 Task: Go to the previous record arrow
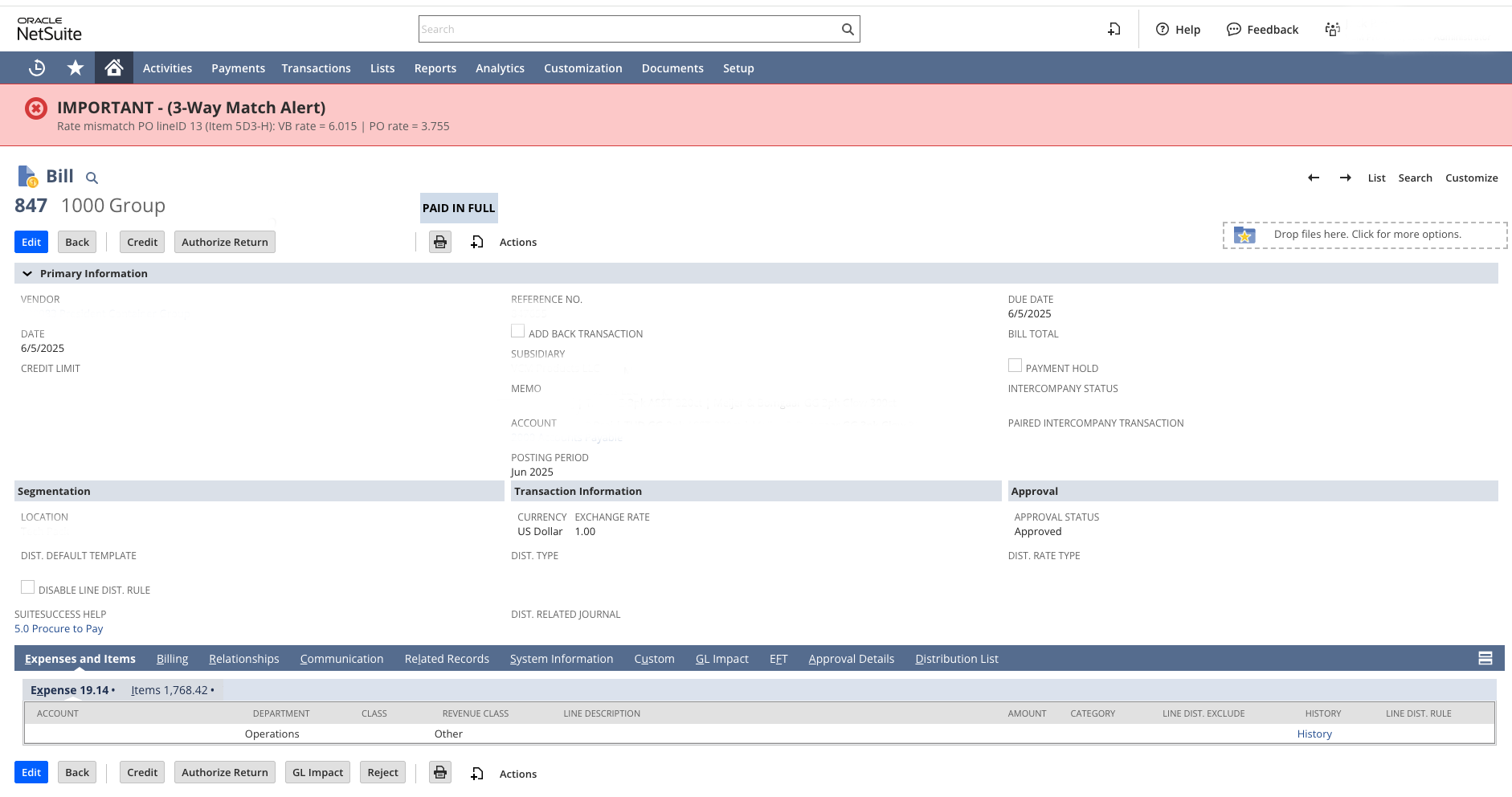point(1314,178)
